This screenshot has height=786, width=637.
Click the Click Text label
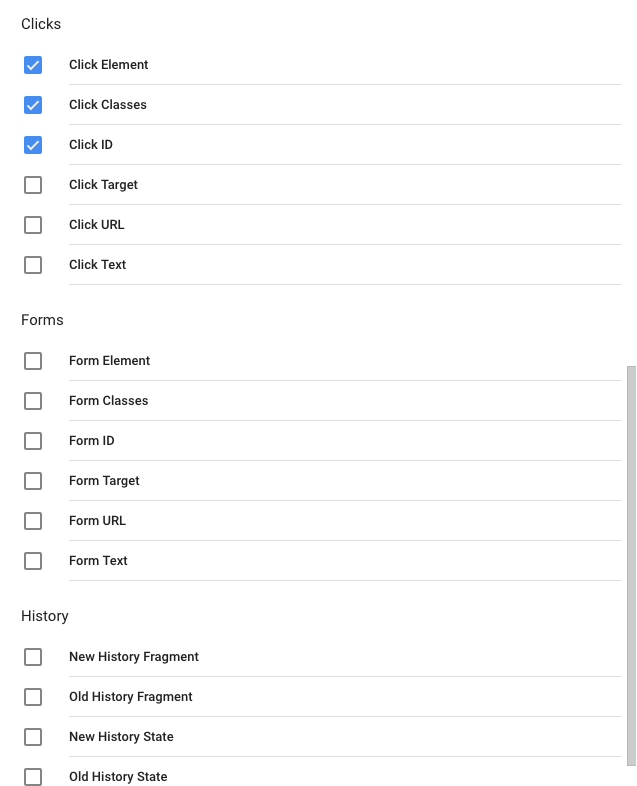[98, 265]
